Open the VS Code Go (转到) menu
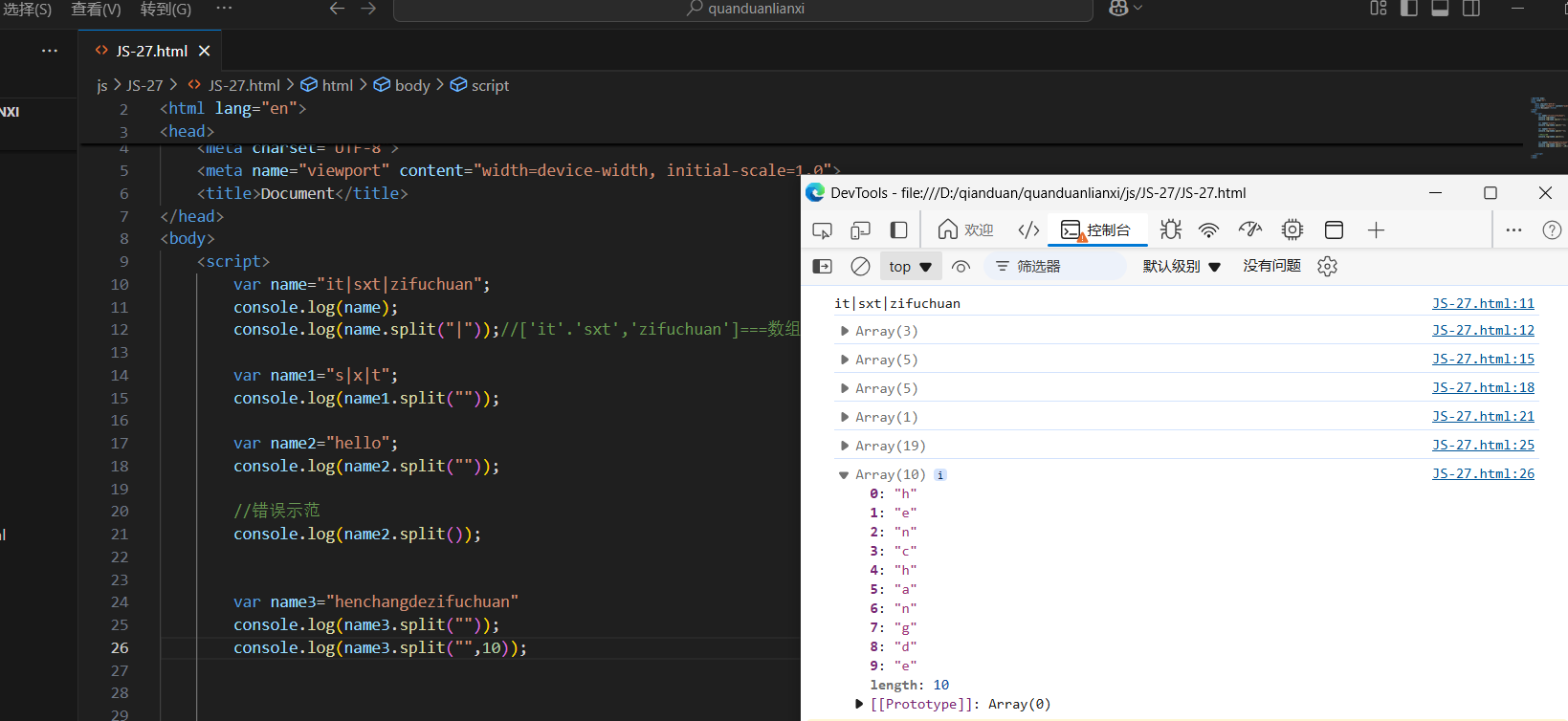1568x721 pixels. click(166, 9)
